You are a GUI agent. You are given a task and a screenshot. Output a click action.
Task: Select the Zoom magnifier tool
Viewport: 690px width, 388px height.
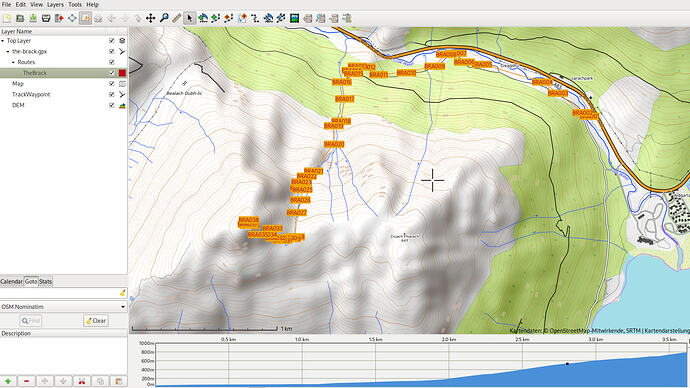tap(164, 18)
